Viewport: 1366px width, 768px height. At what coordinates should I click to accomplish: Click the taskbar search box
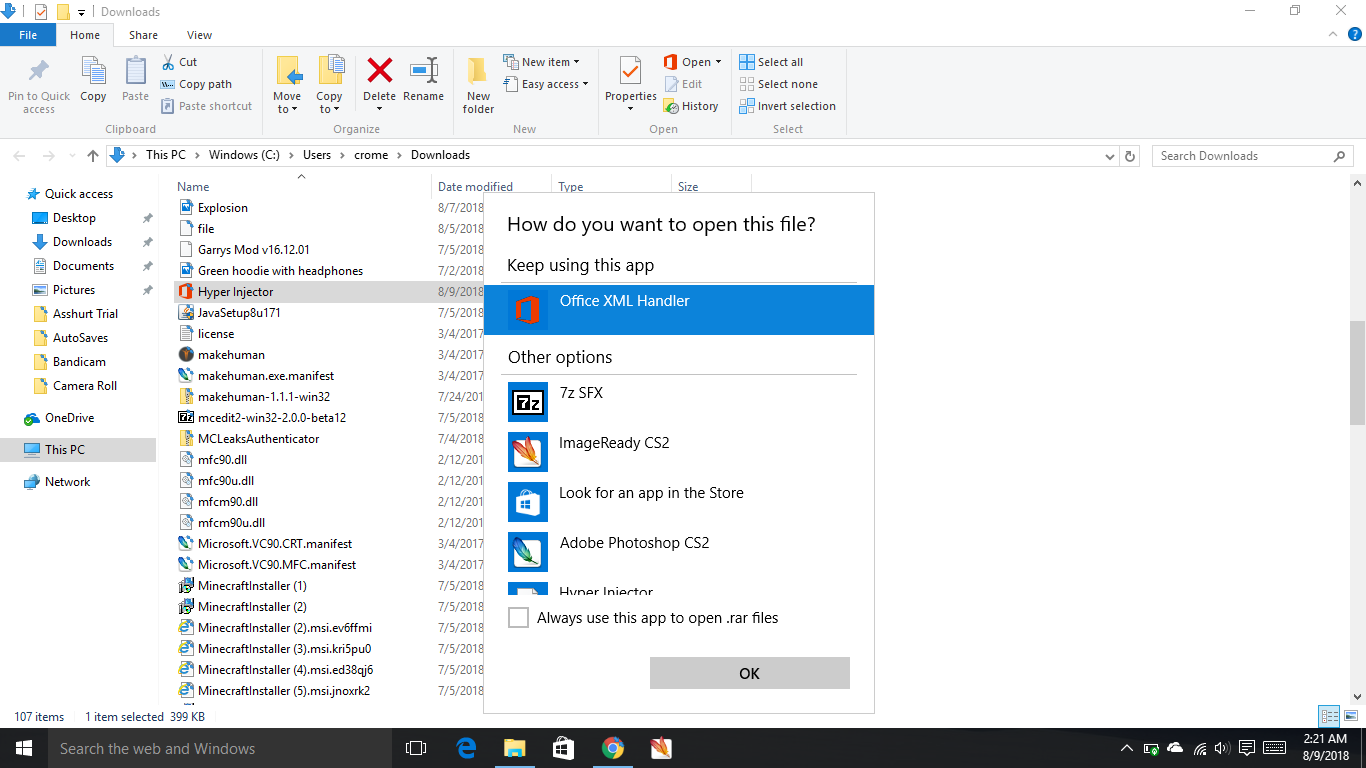[x=219, y=748]
